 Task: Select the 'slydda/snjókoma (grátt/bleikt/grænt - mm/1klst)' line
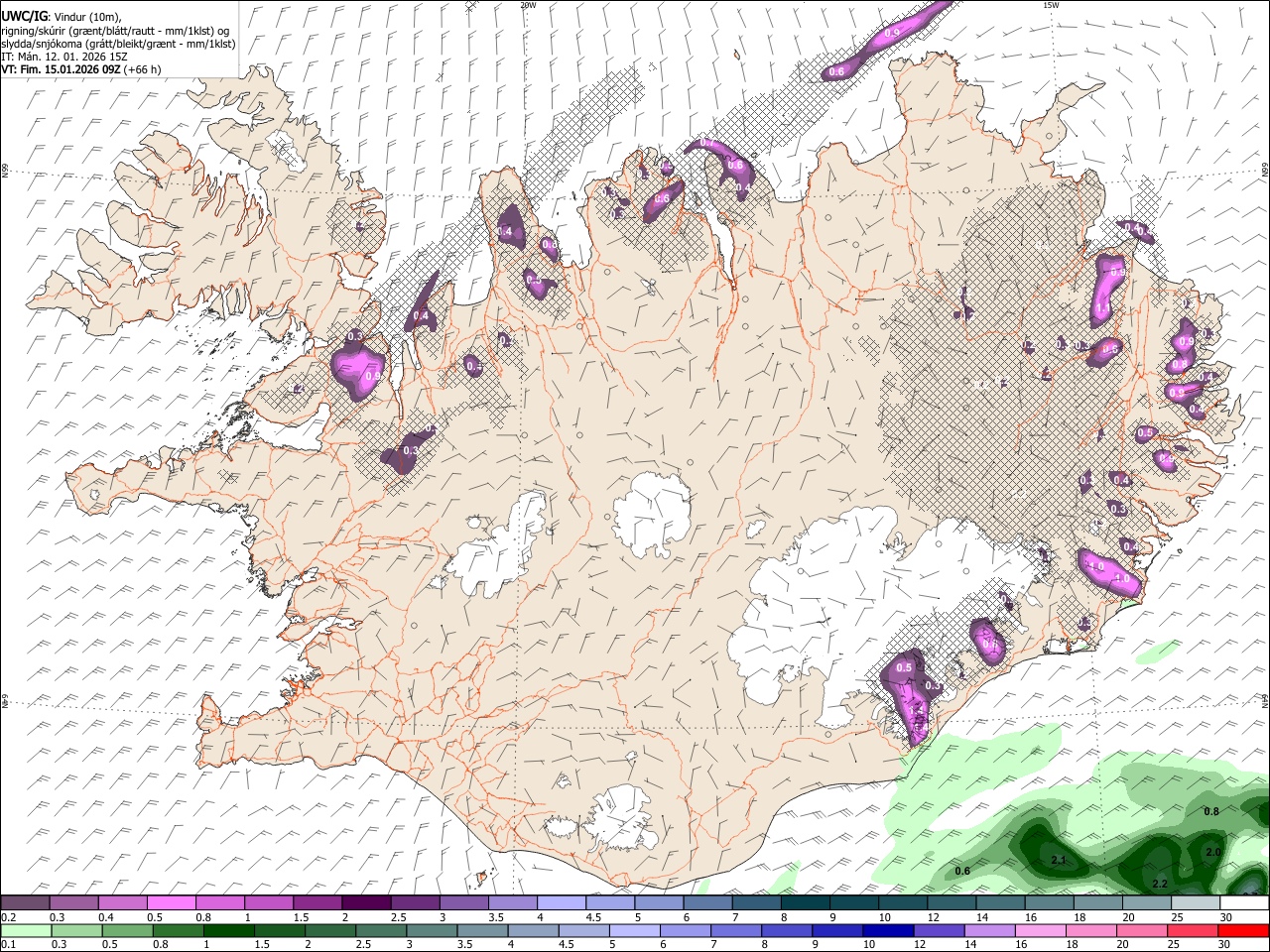pyautogui.click(x=118, y=44)
